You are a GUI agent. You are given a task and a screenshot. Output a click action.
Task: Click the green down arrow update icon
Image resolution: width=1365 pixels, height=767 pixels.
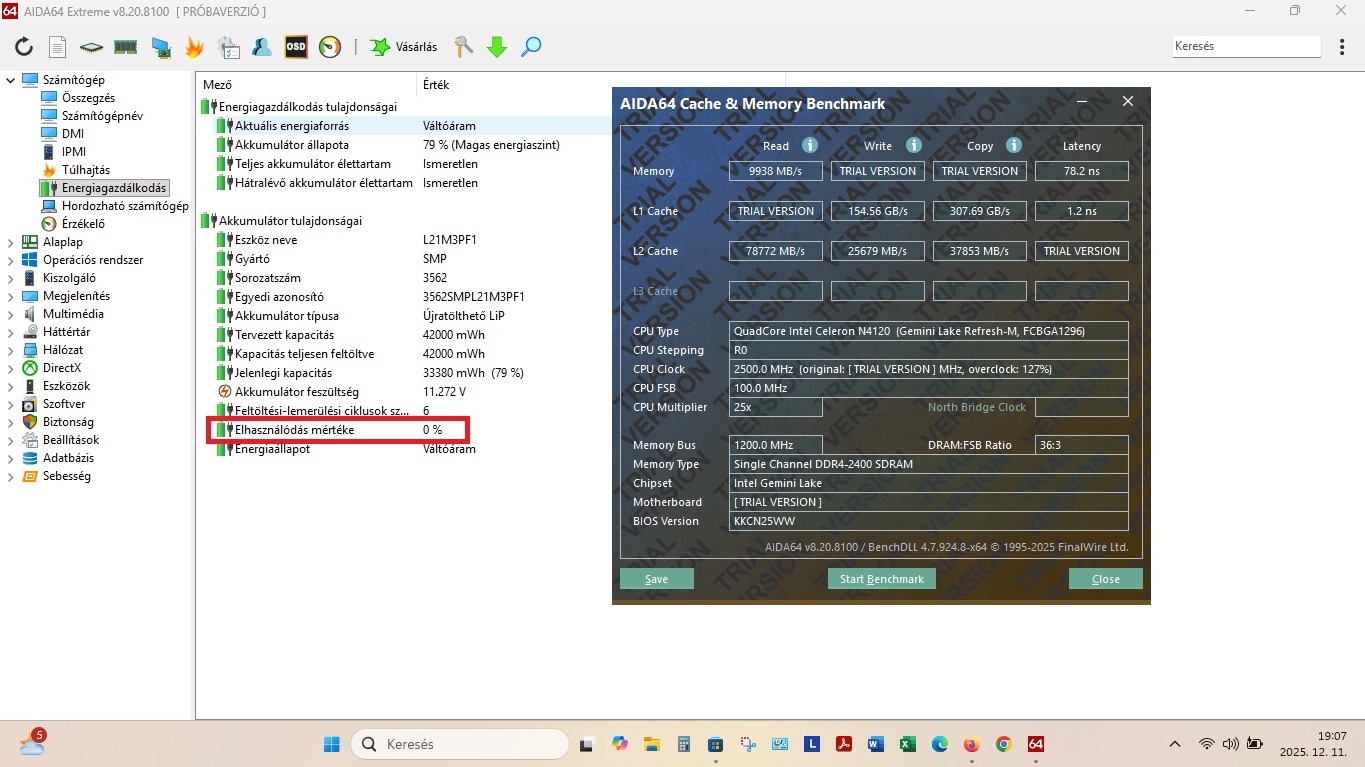[497, 47]
